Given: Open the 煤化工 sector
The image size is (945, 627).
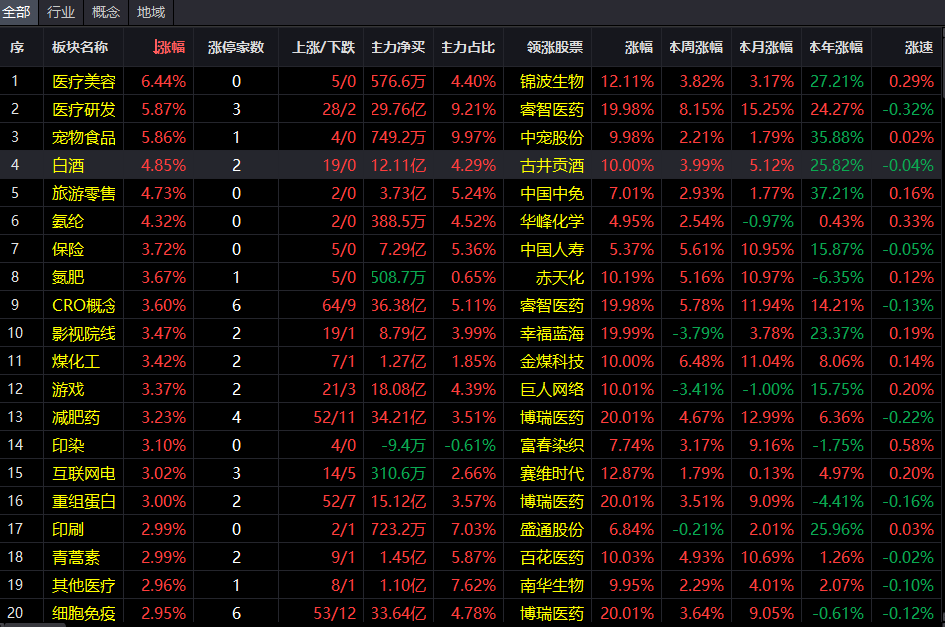Looking at the screenshot, I should coord(76,361).
